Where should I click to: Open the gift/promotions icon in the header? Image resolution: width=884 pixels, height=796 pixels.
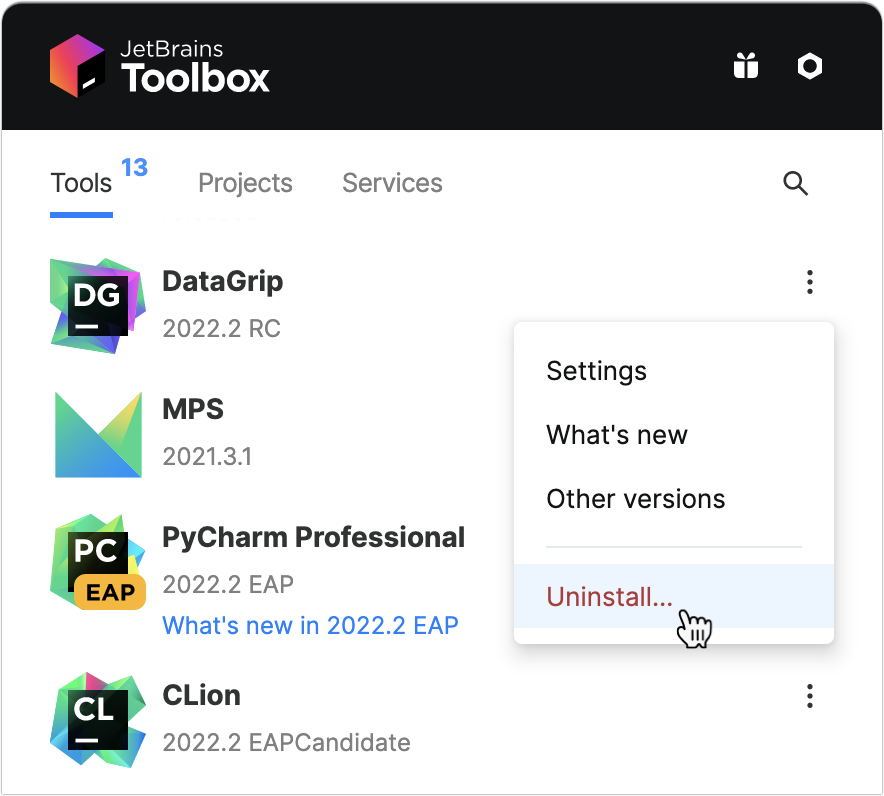(x=745, y=65)
